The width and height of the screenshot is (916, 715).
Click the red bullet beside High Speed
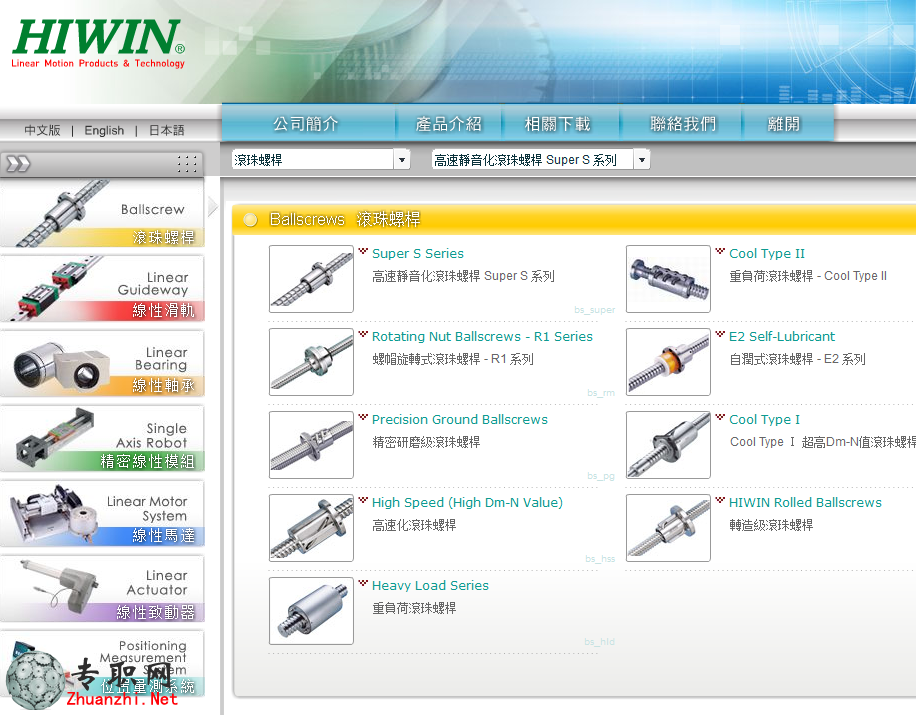coord(363,500)
